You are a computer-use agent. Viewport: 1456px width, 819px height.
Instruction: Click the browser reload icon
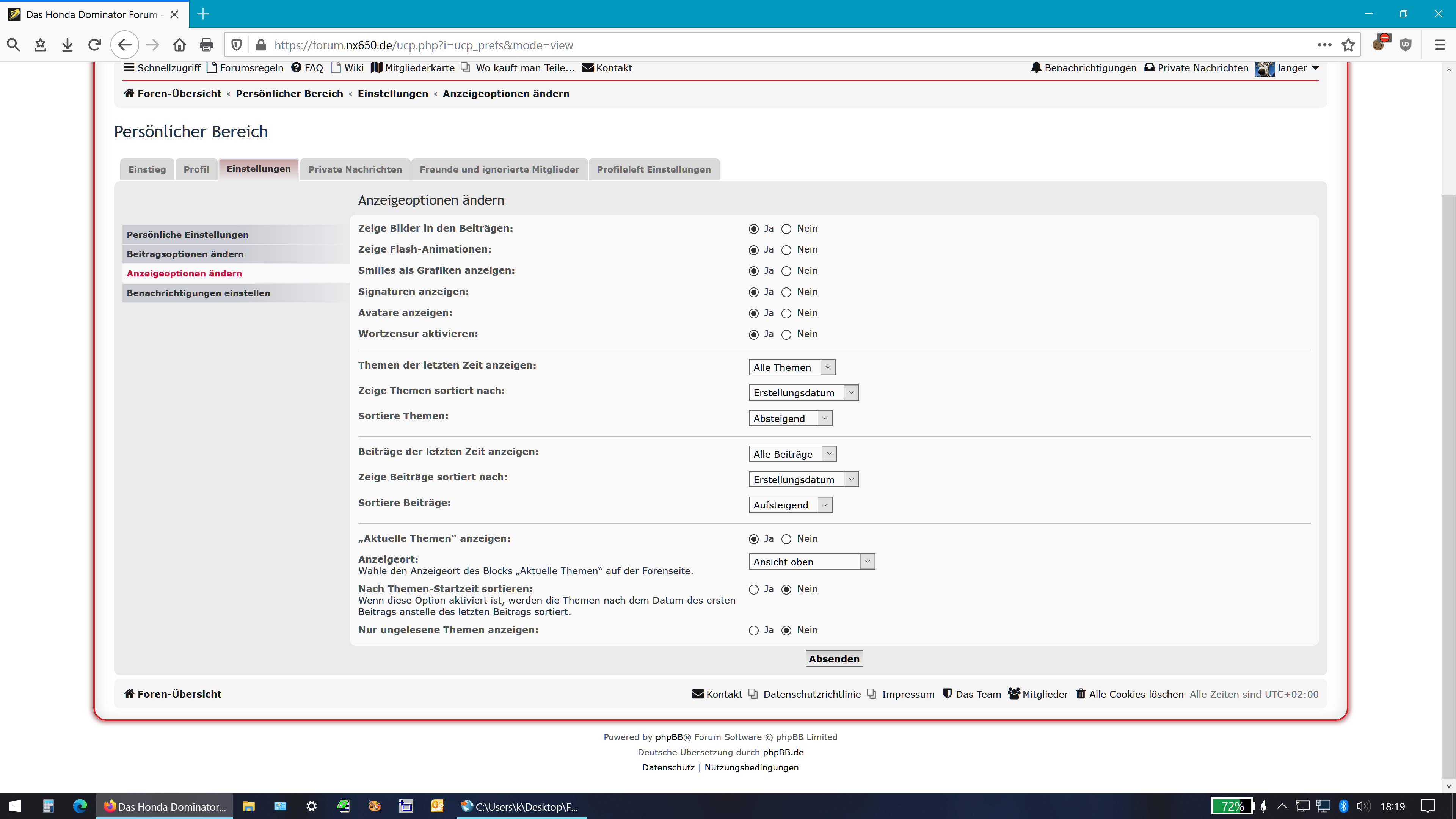coord(94,45)
